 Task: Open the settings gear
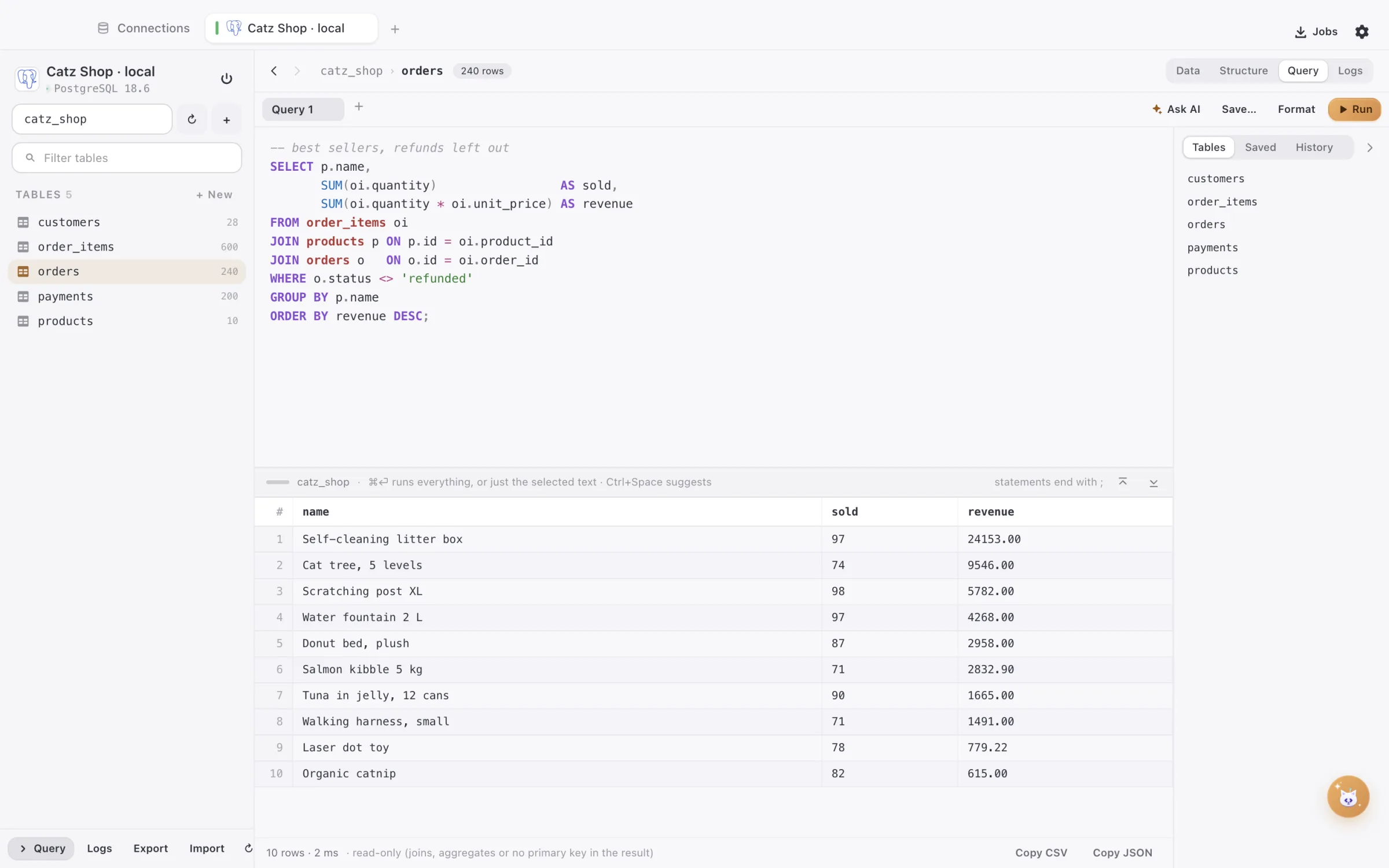[1362, 32]
